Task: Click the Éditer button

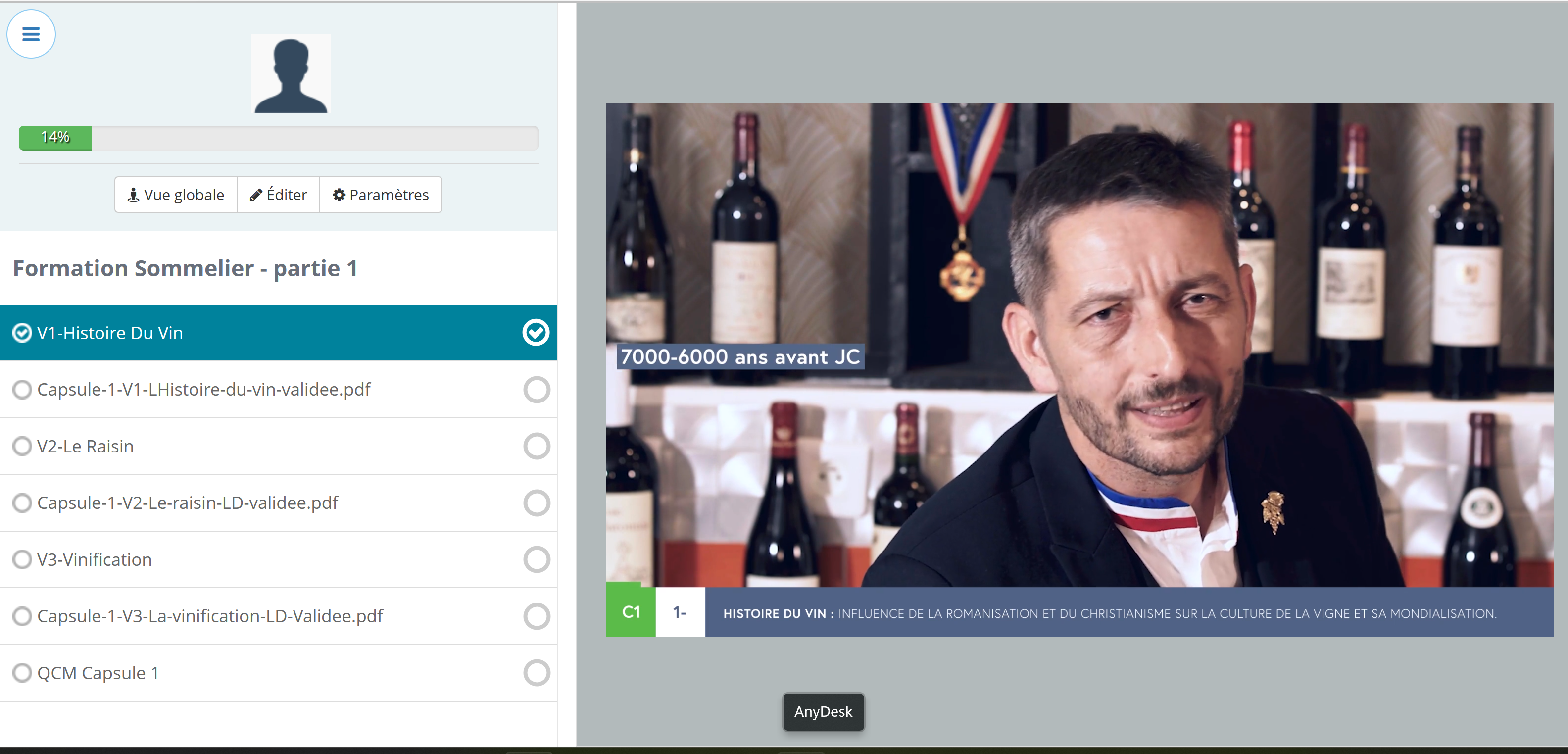Action: click(x=279, y=195)
